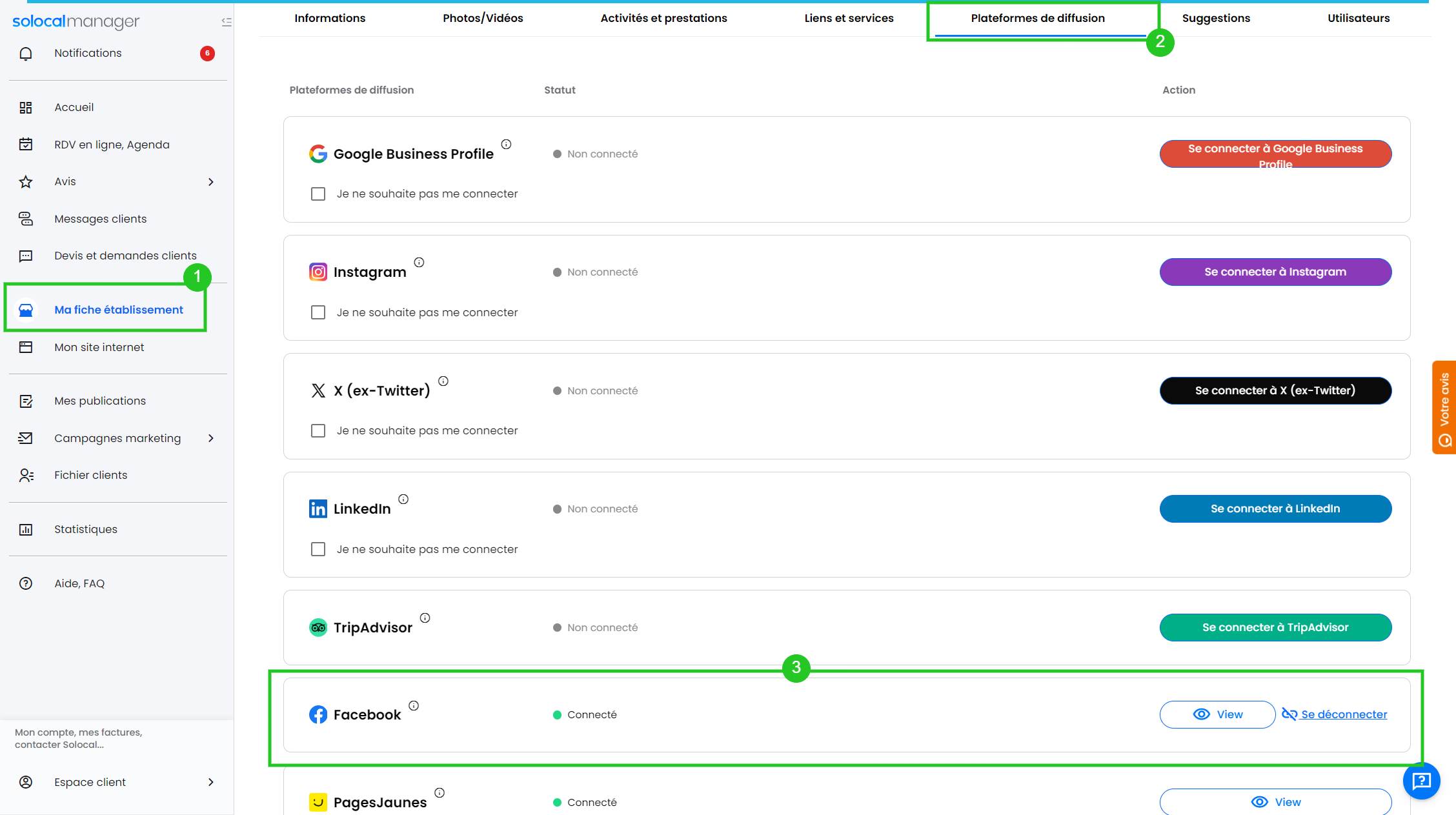This screenshot has width=1456, height=815.
Task: Select the Plateformes de diffusion tab
Action: pyautogui.click(x=1038, y=18)
